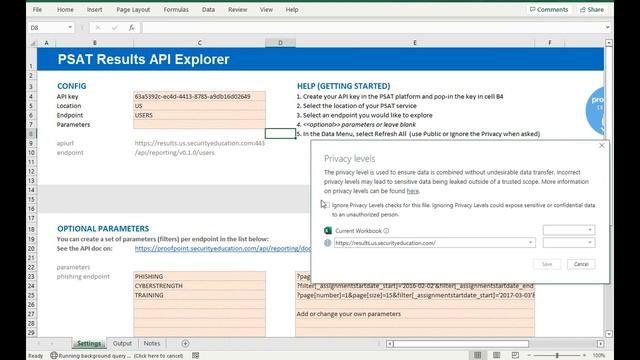
Task: Select the 'Add or change your own parameters' cell
Action: click(x=415, y=314)
